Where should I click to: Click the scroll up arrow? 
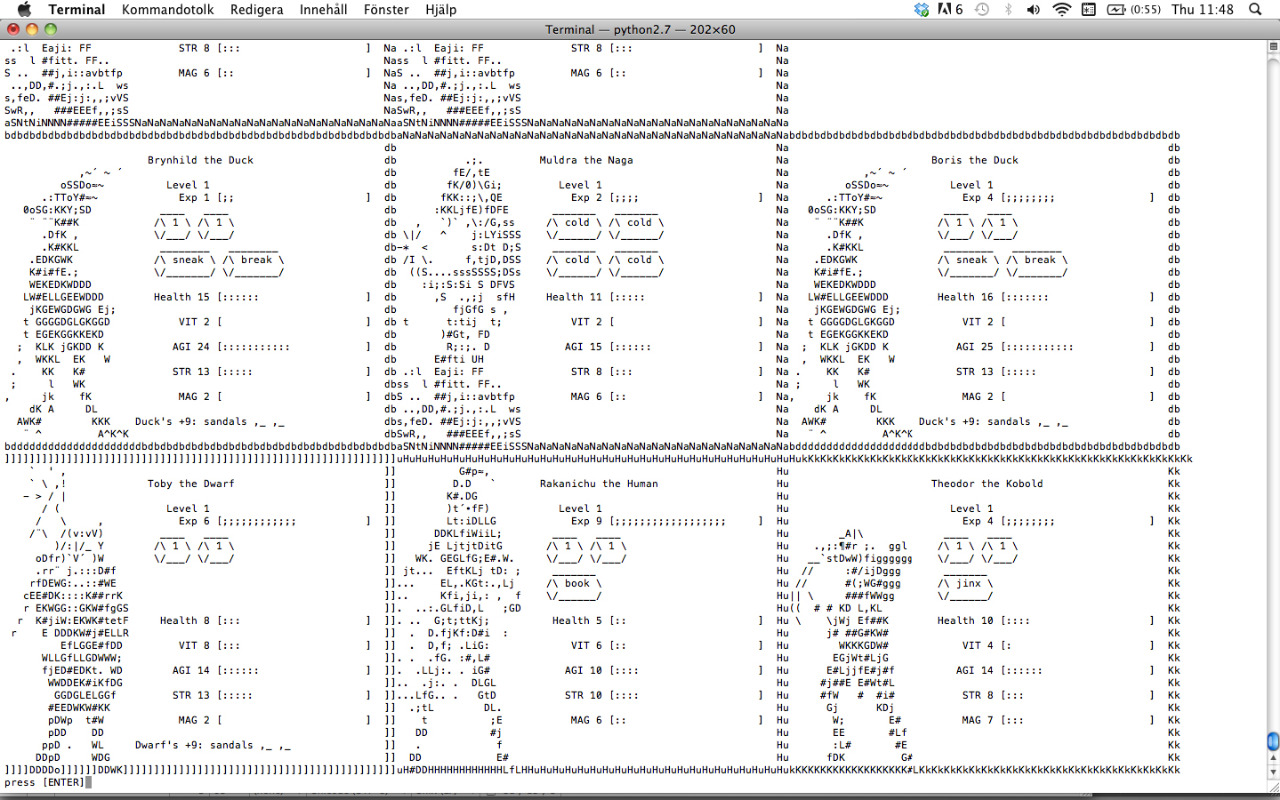[1272, 757]
